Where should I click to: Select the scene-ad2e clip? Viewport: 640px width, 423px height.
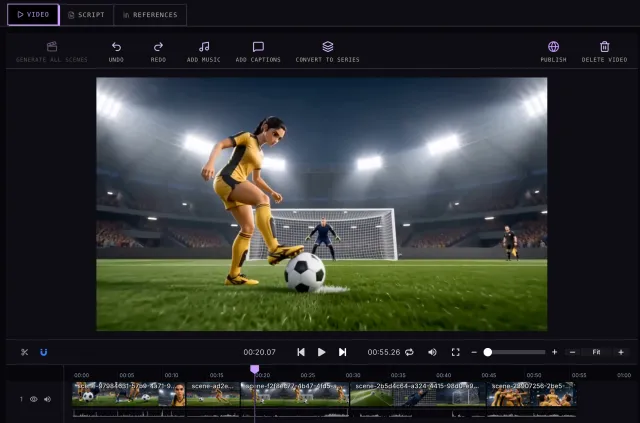213,394
